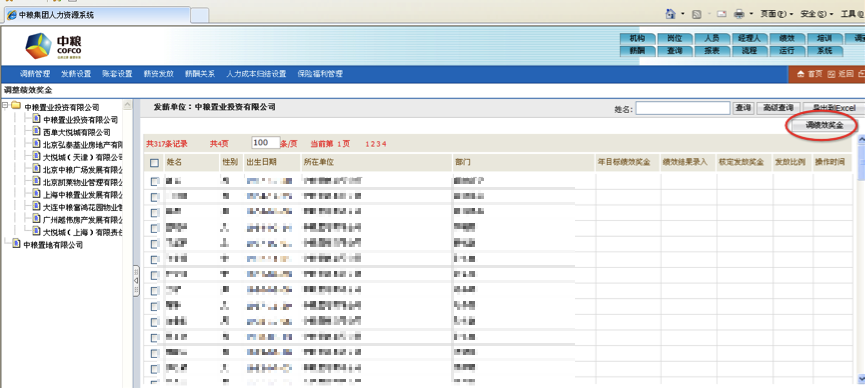Click the COFCO 中粮 logo
The height and width of the screenshot is (388, 865).
pyautogui.click(x=54, y=46)
